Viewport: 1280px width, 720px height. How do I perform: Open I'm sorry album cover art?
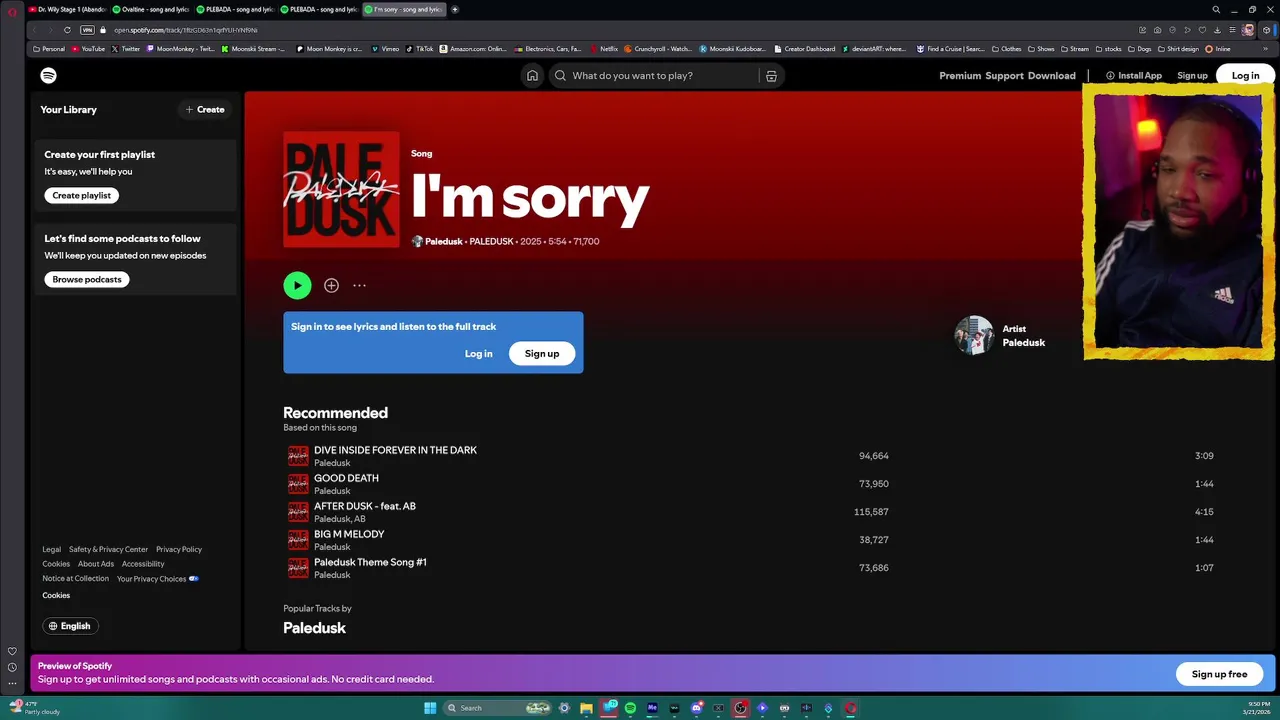click(x=341, y=189)
